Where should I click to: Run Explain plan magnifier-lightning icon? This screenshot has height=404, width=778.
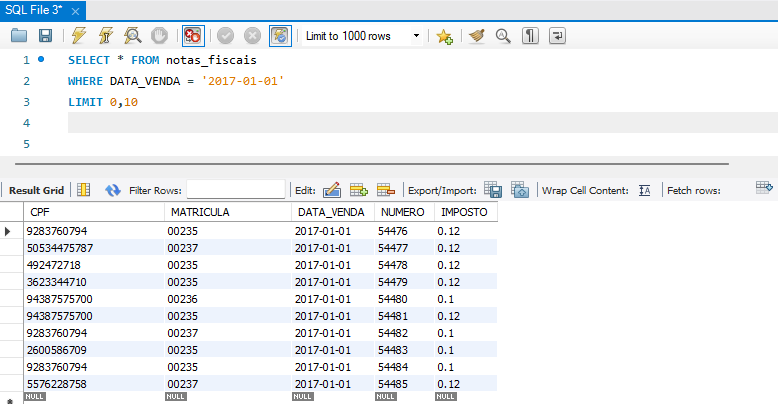tap(132, 36)
